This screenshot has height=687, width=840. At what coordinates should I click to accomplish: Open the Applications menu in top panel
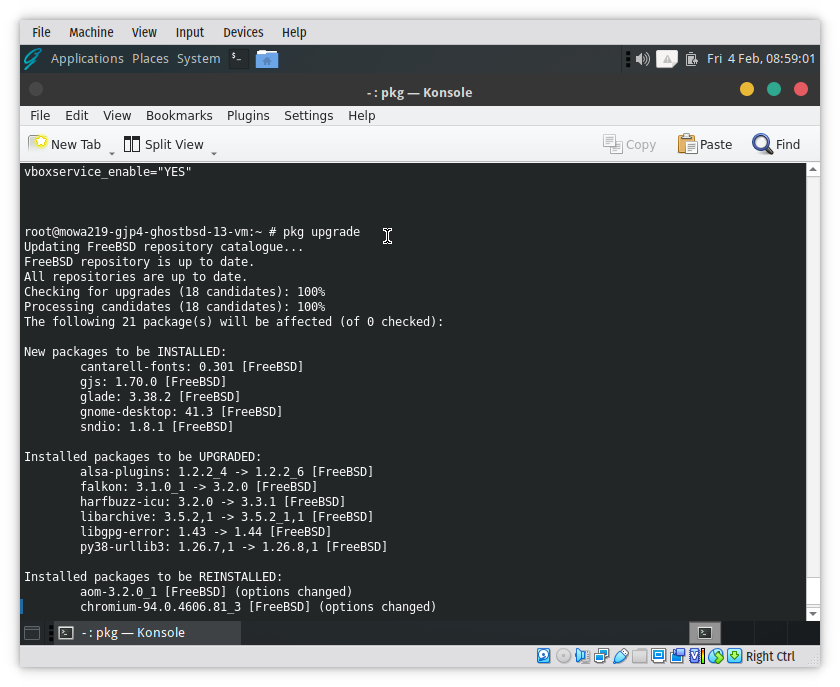coord(87,59)
